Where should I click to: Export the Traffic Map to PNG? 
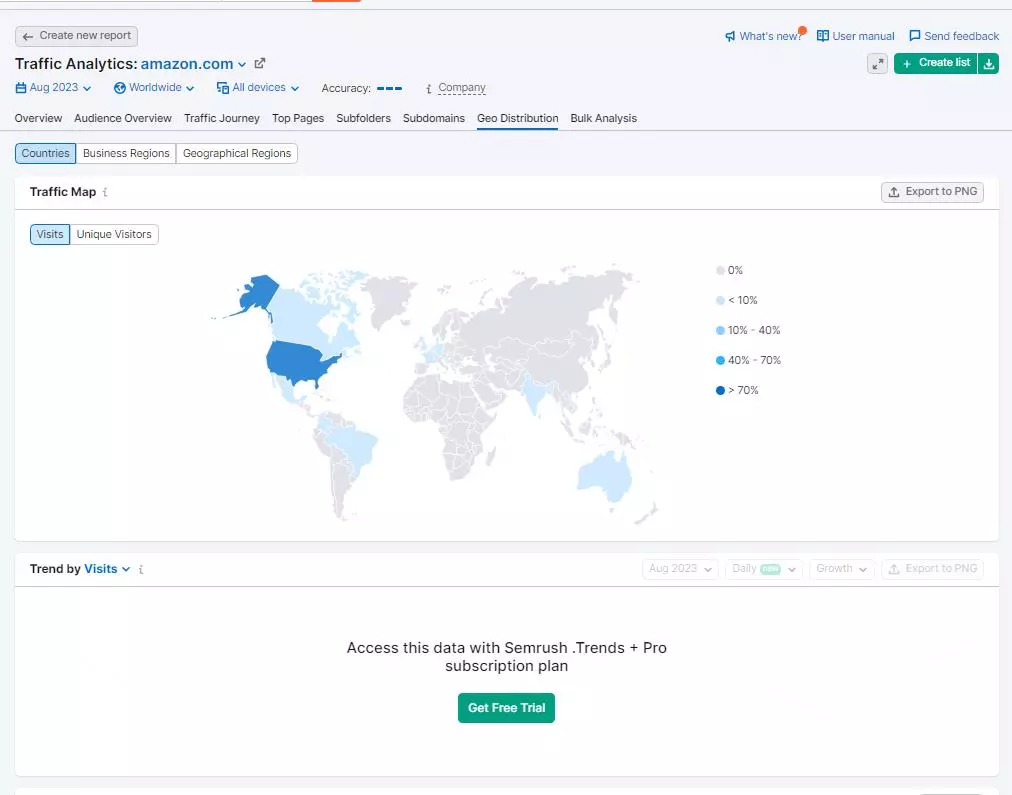pyautogui.click(x=932, y=192)
